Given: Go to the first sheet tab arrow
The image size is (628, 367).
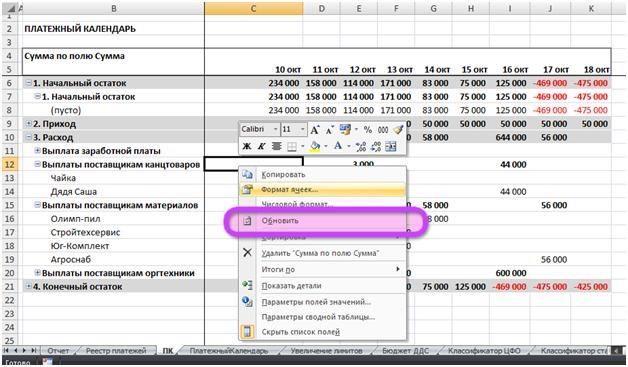Looking at the screenshot, I should coord(6,350).
